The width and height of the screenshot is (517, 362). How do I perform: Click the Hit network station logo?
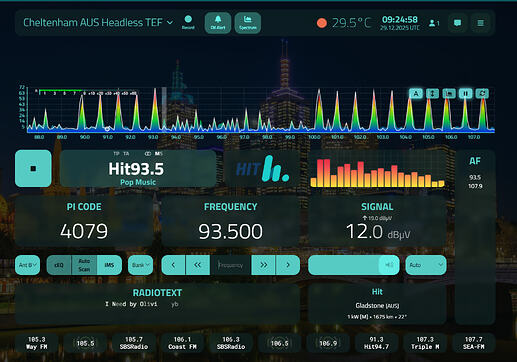[262, 168]
